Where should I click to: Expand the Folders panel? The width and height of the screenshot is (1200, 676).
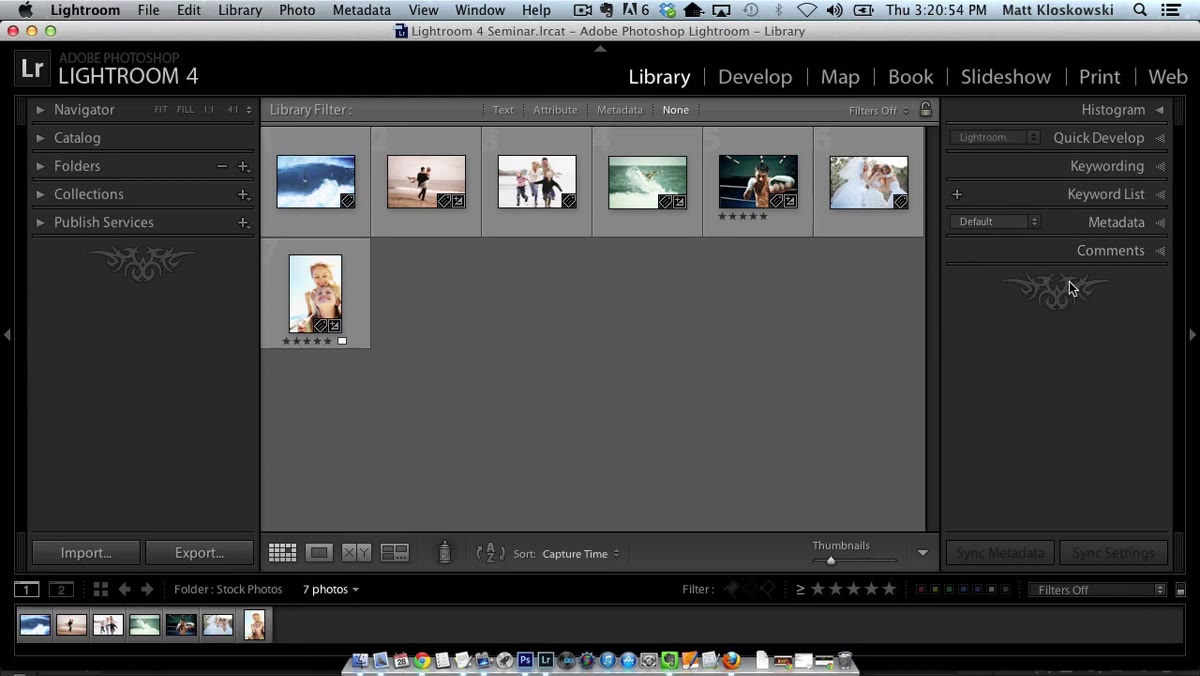pyautogui.click(x=40, y=166)
